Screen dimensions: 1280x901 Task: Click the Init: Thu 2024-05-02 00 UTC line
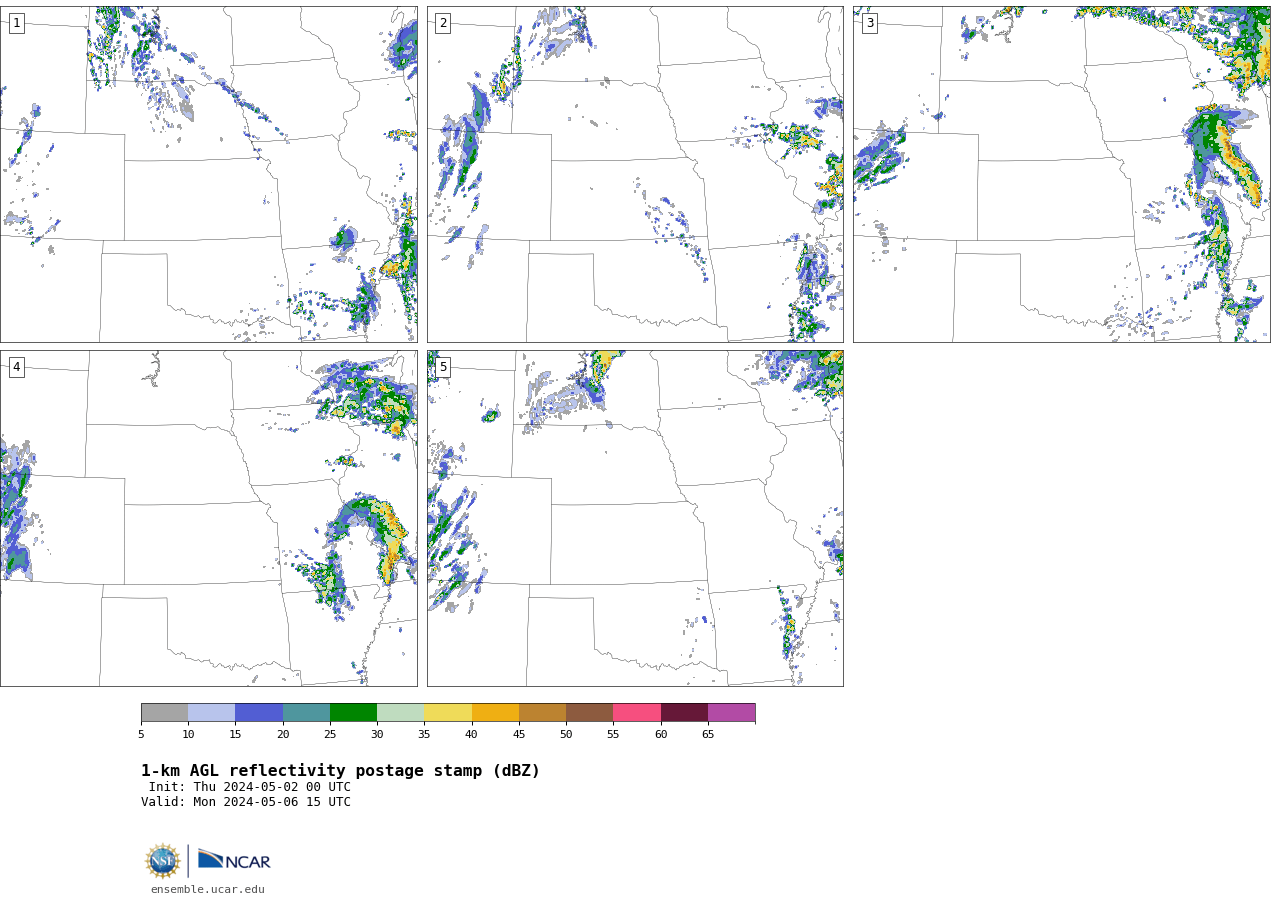(250, 787)
